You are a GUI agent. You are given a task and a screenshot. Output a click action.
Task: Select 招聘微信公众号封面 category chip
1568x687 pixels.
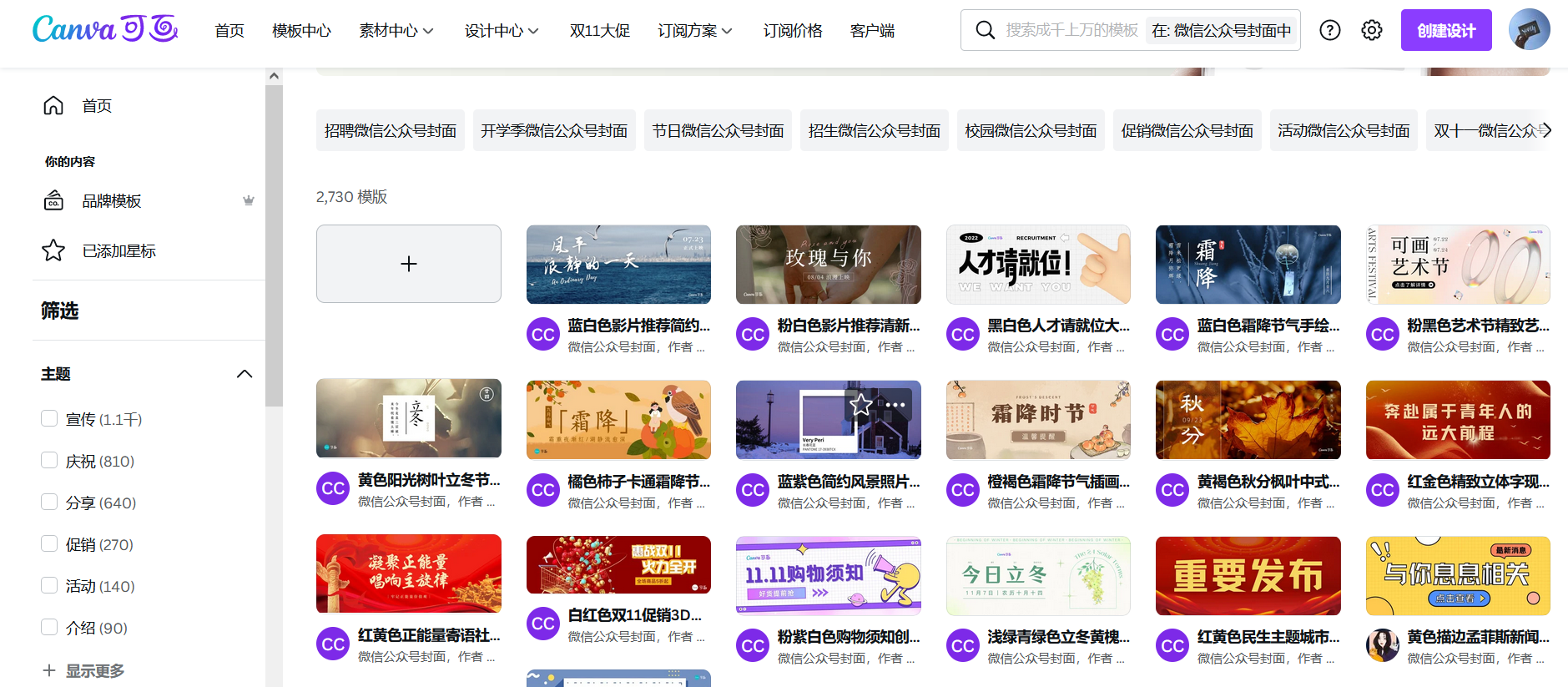coord(391,130)
